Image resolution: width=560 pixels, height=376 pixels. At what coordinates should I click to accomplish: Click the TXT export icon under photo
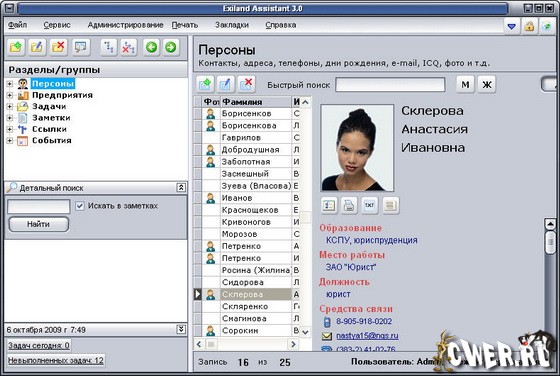(x=369, y=205)
